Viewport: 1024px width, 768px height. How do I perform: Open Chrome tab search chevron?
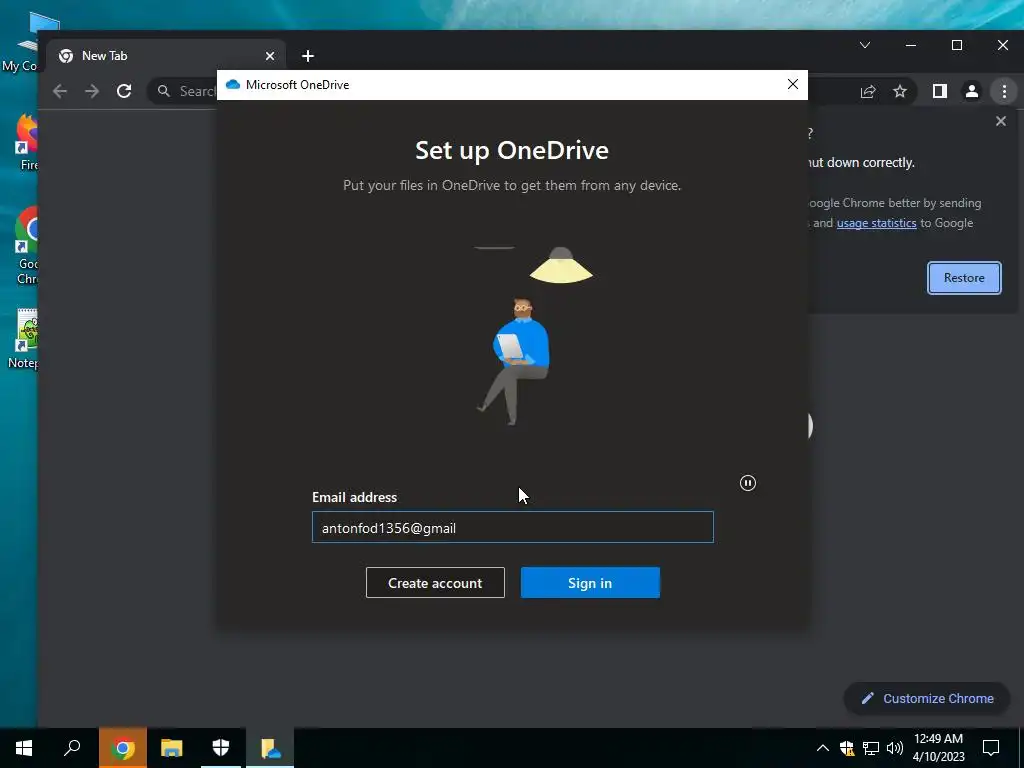pyautogui.click(x=865, y=45)
